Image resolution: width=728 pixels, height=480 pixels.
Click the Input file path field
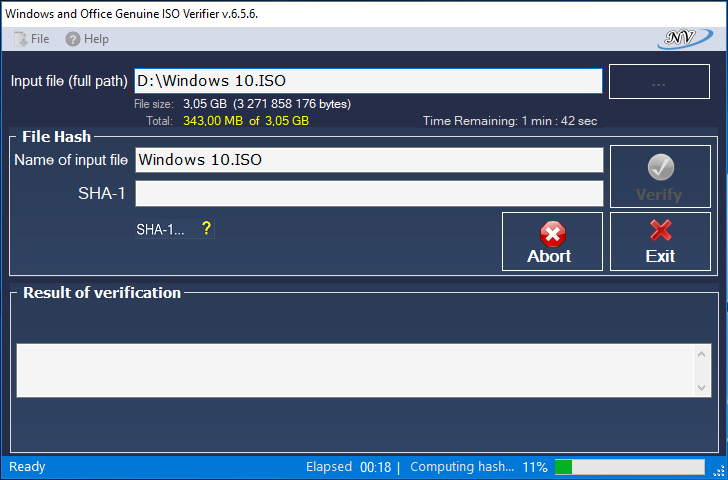tap(369, 81)
